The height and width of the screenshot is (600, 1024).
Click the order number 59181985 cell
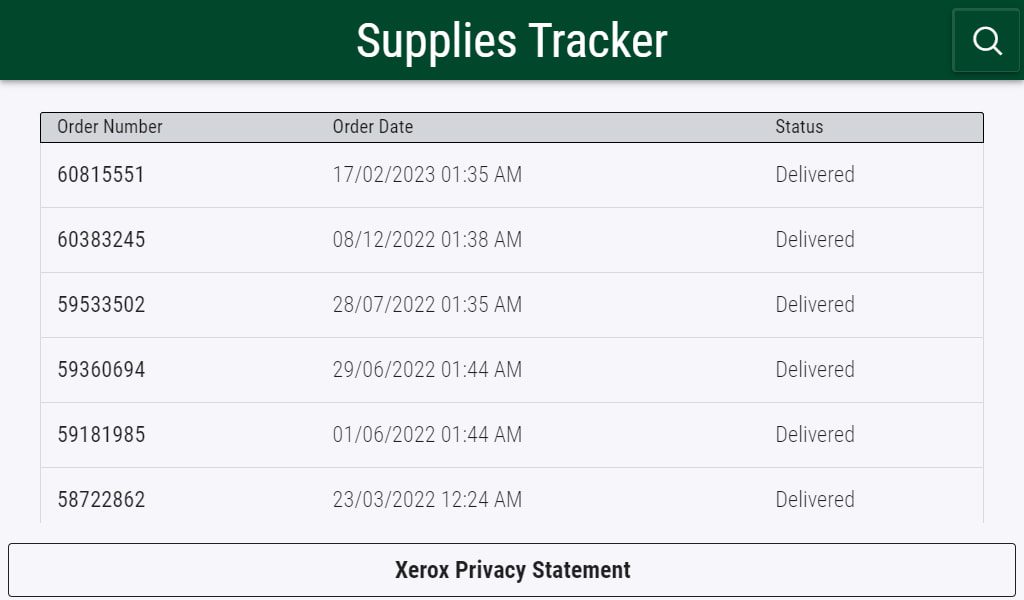pyautogui.click(x=99, y=434)
